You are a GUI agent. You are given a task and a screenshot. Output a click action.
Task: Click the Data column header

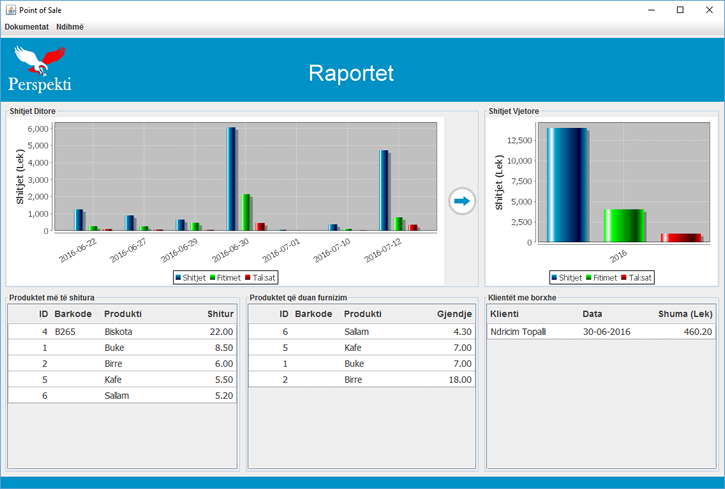592,314
